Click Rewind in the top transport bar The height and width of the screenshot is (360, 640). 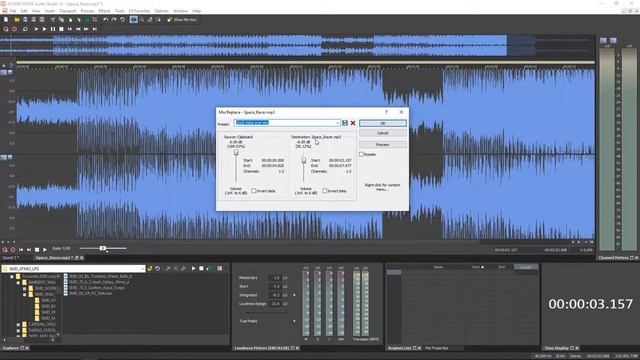pyautogui.click(x=78, y=29)
